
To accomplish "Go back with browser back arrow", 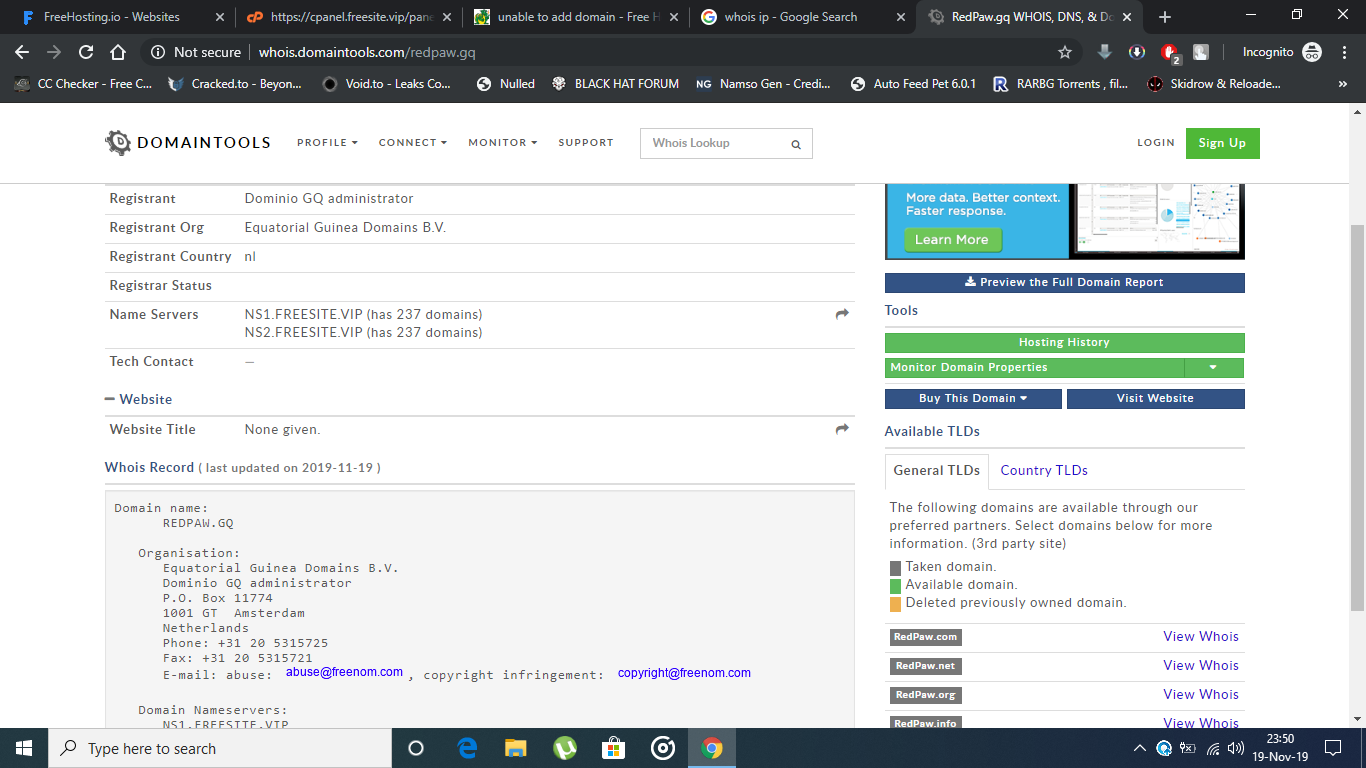I will coord(22,52).
